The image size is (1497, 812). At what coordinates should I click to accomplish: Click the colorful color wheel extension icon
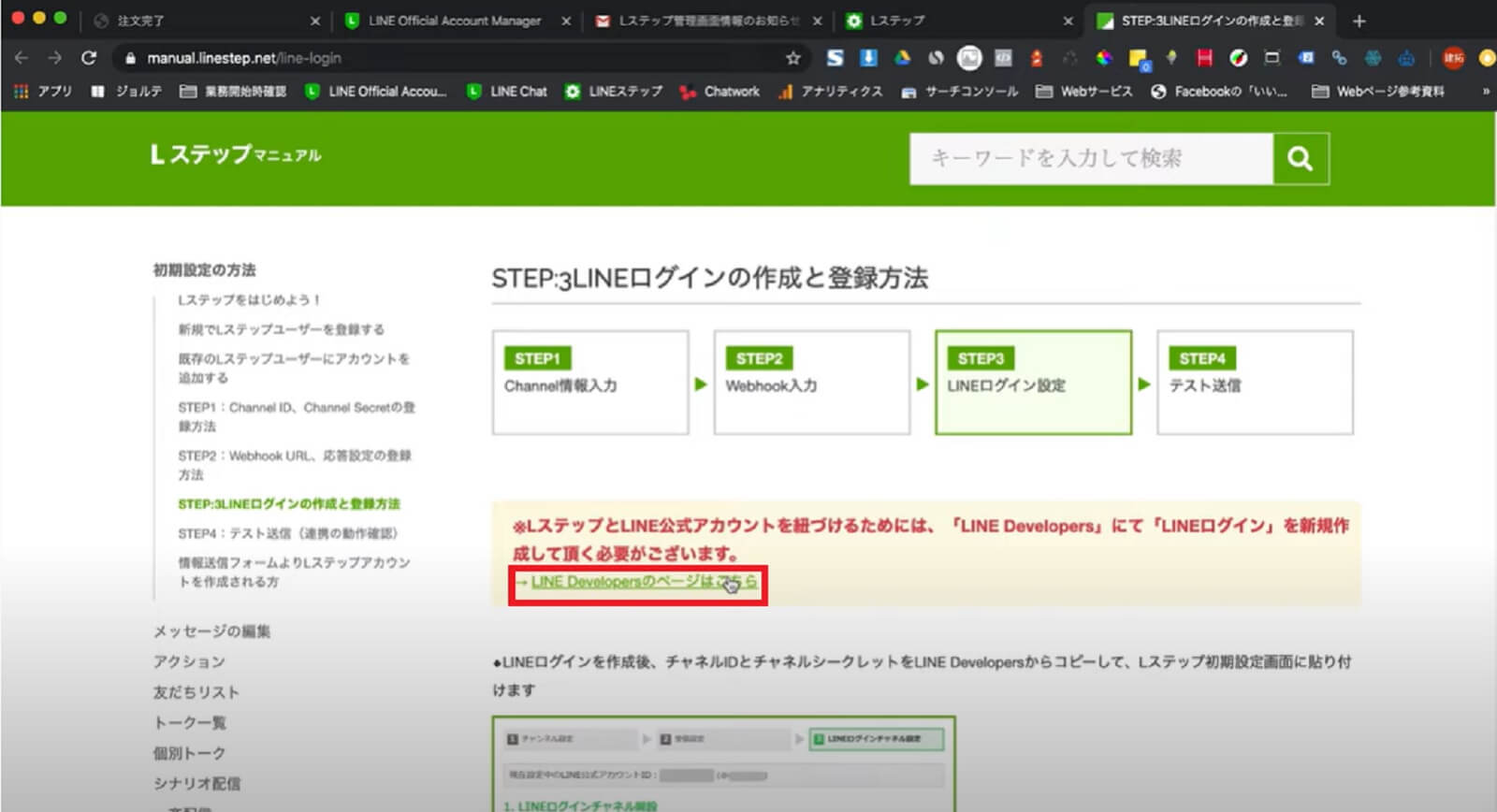point(1104,58)
